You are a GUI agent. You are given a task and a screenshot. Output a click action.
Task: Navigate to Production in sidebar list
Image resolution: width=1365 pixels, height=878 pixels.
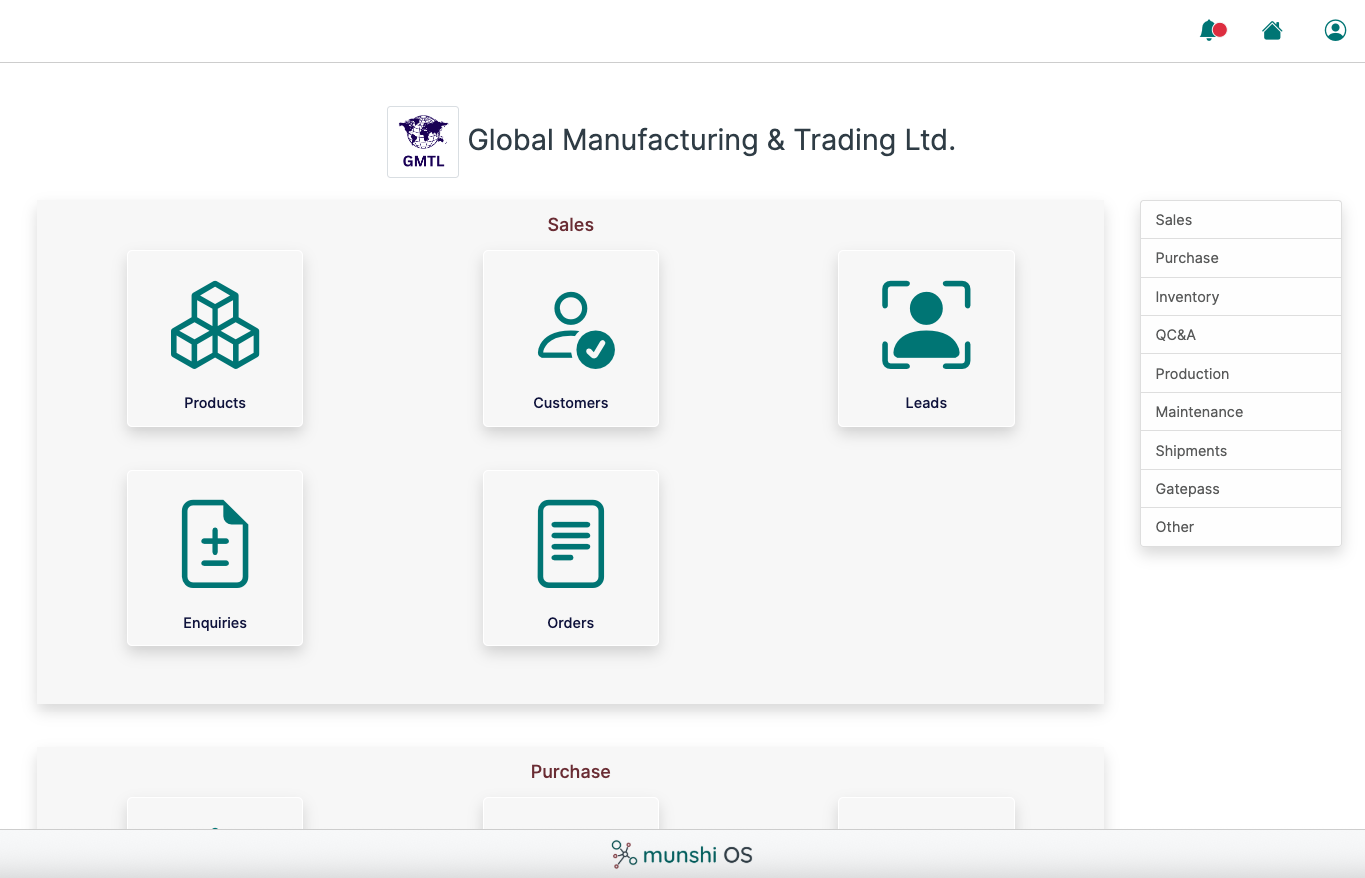coord(1240,374)
